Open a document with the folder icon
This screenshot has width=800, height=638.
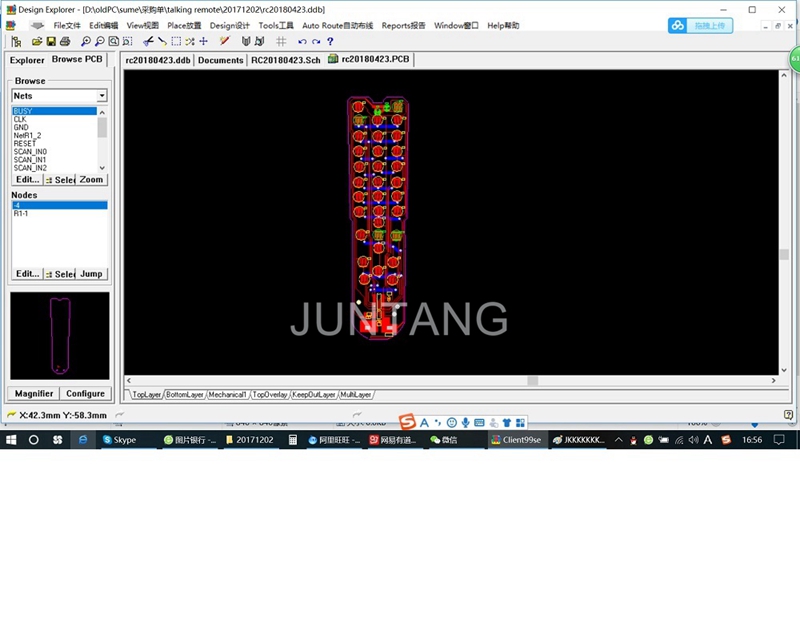(x=37, y=41)
